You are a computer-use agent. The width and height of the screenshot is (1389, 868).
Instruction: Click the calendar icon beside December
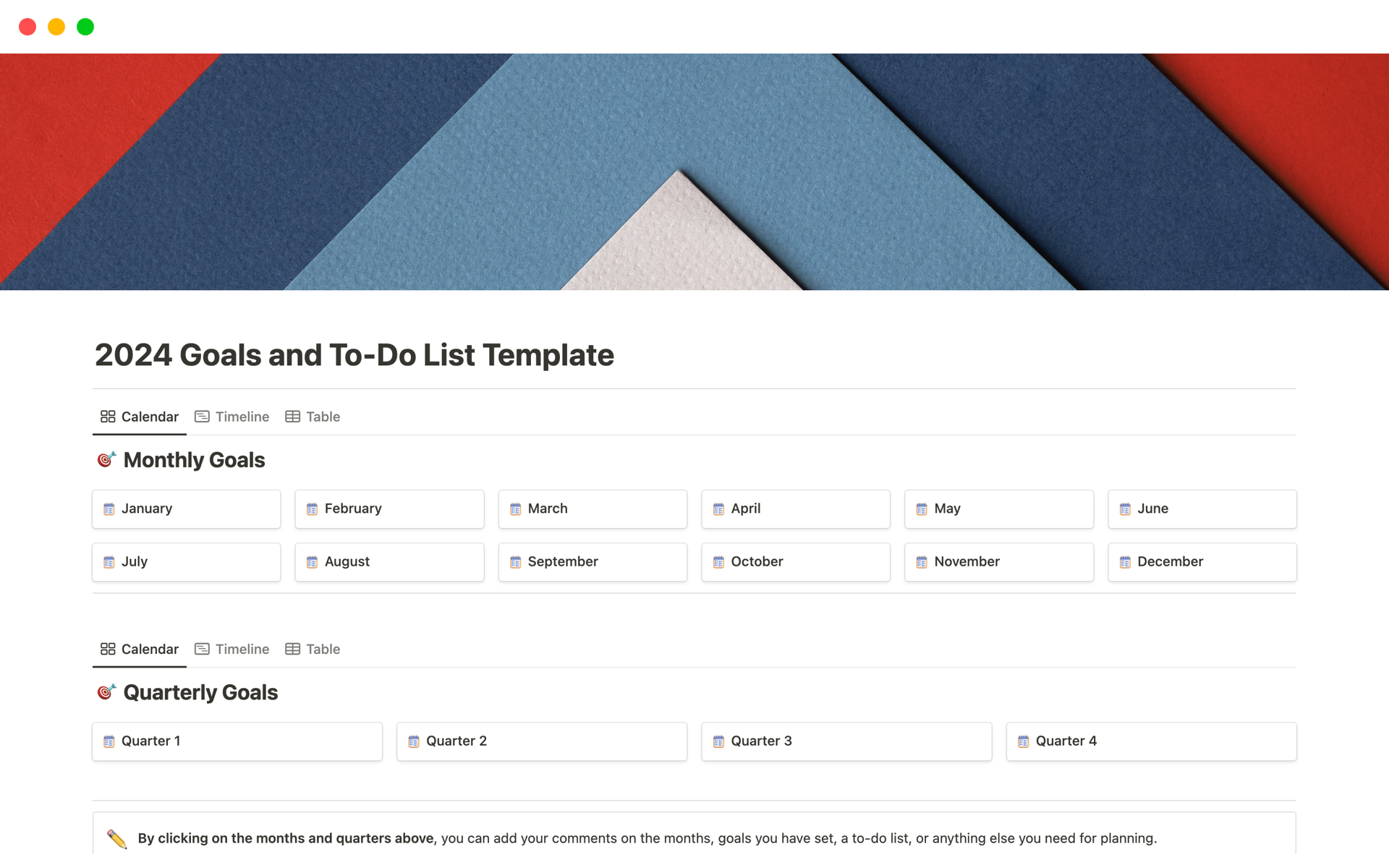[1125, 562]
